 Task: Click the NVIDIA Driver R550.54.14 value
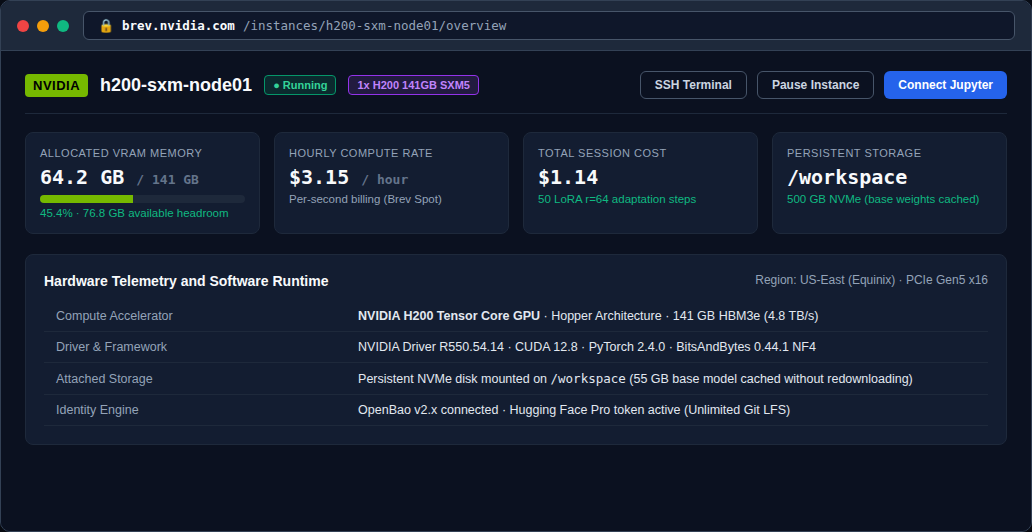[431, 347]
